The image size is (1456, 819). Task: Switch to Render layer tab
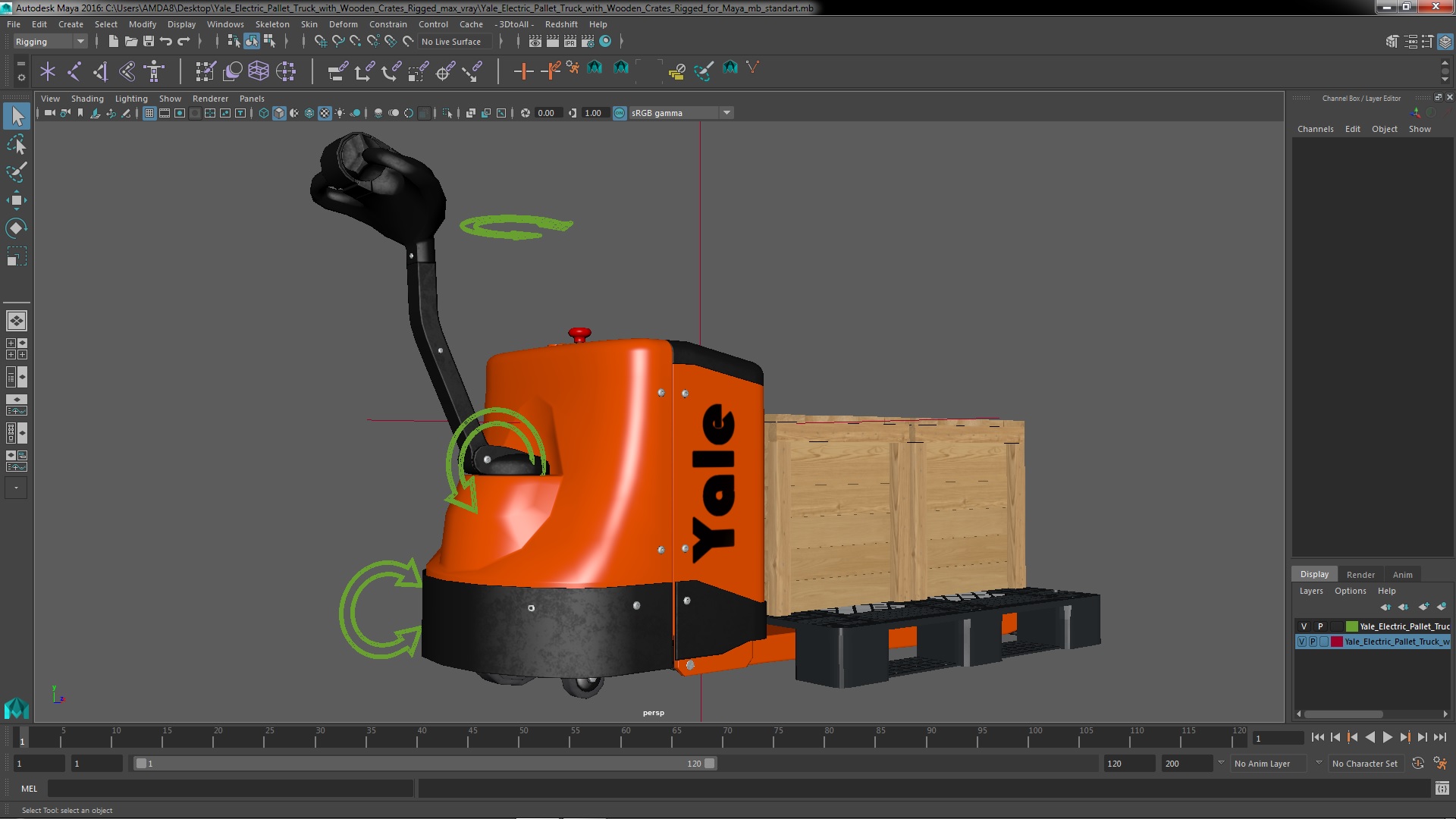point(1360,574)
